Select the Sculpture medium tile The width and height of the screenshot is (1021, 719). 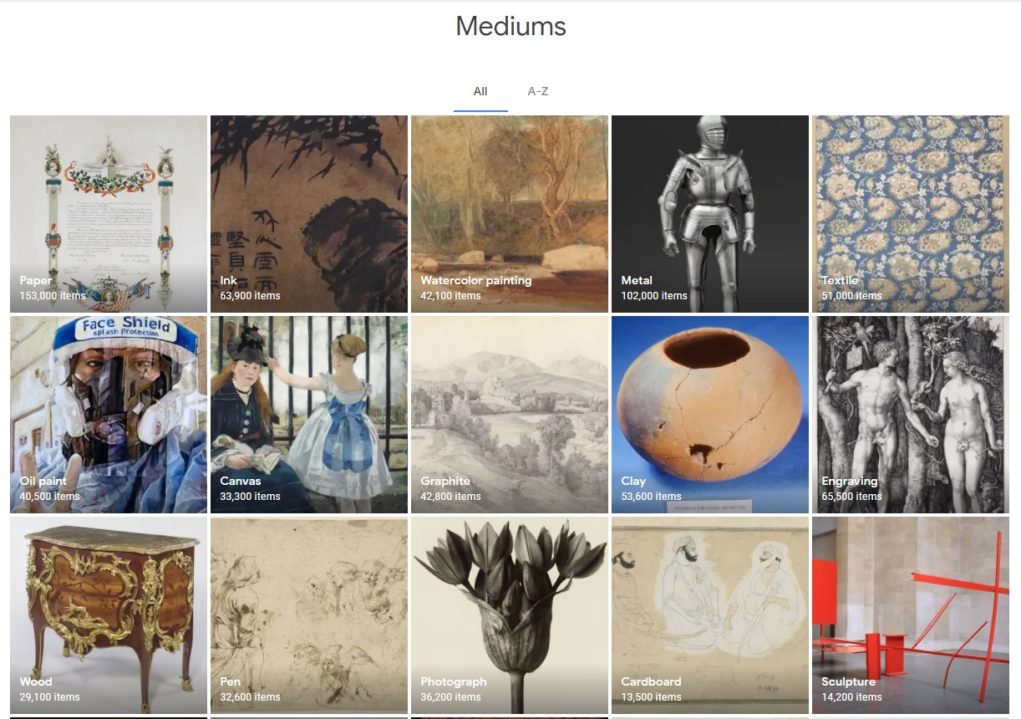coord(910,615)
